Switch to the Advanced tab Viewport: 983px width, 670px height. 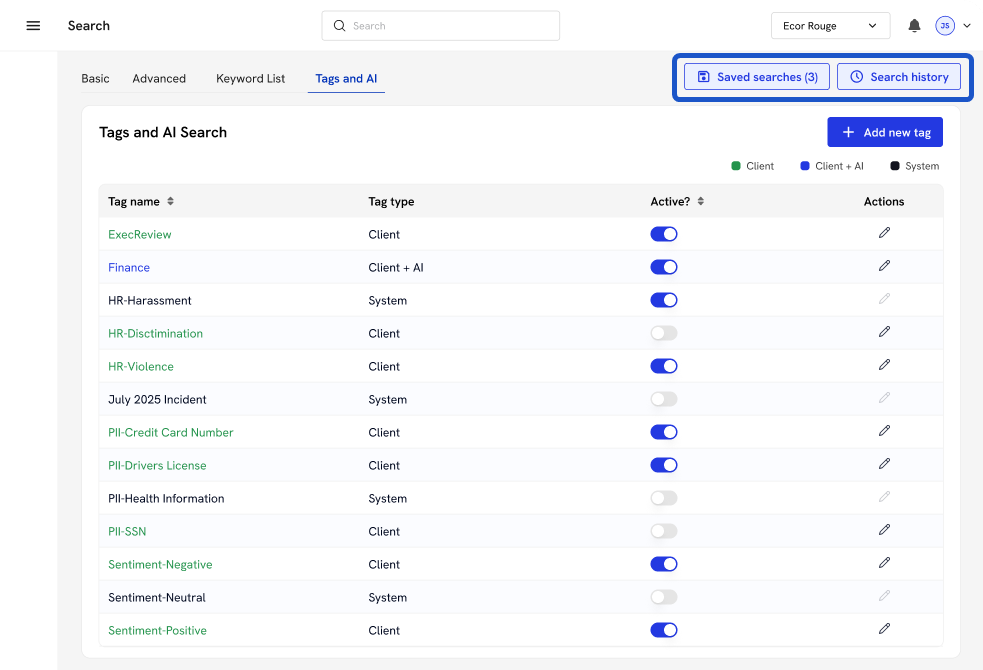(x=159, y=78)
